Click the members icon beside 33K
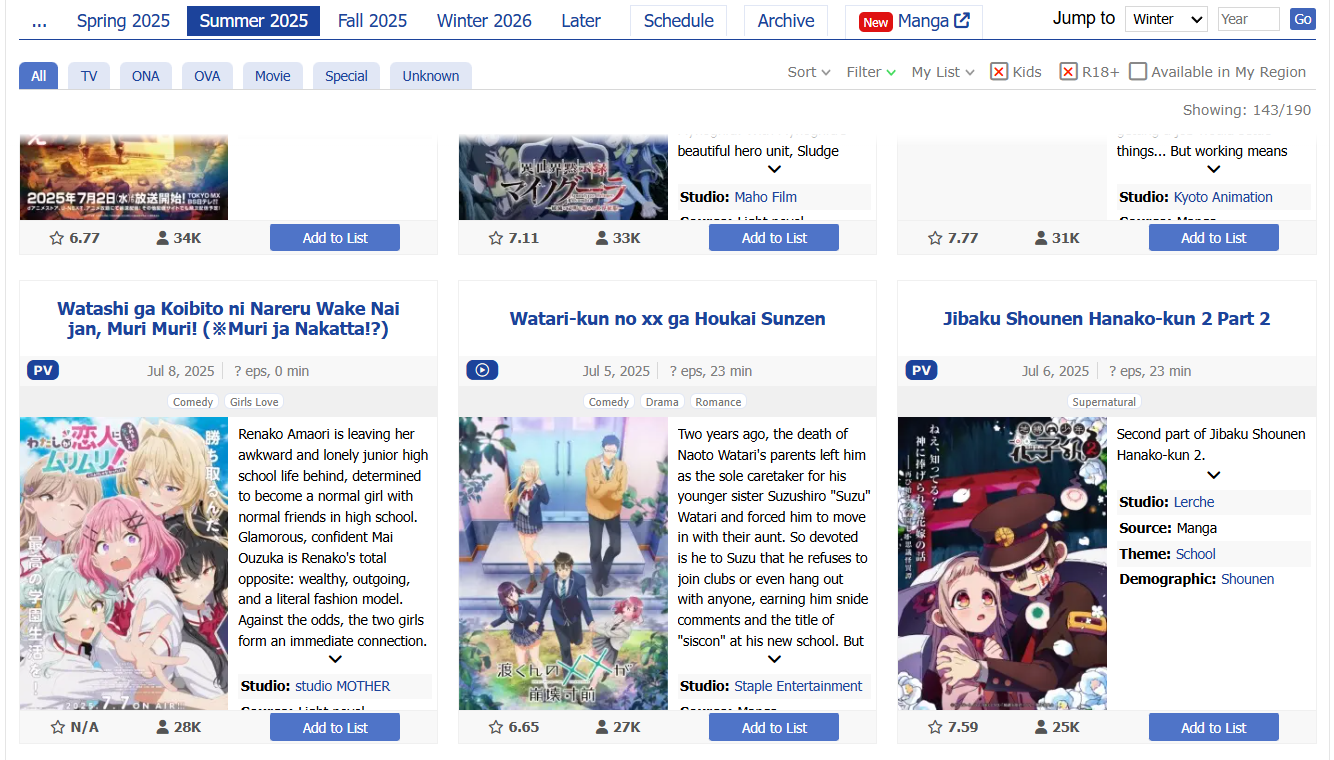The width and height of the screenshot is (1334, 760). [x=601, y=238]
